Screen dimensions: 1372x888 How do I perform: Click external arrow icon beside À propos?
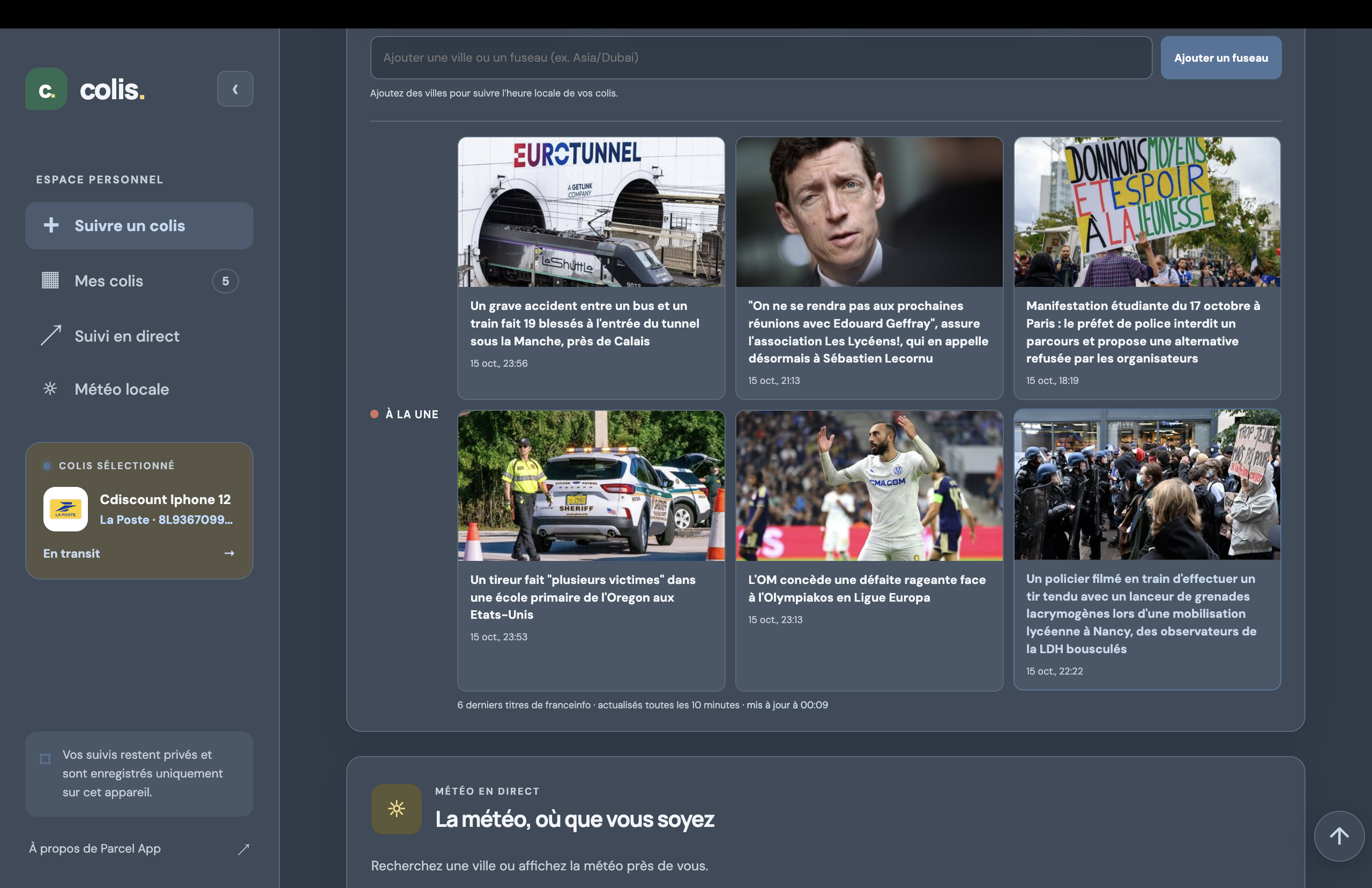[x=244, y=849]
